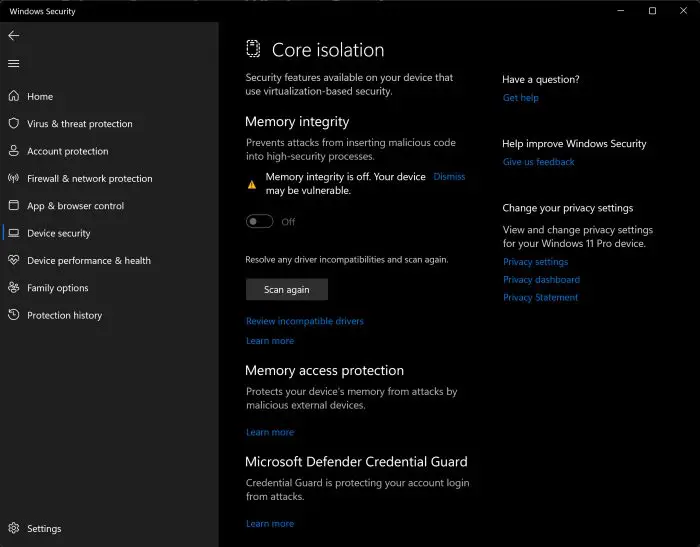Click Learn more under Memory access protection
Image resolution: width=700 pixels, height=547 pixels.
click(x=270, y=432)
